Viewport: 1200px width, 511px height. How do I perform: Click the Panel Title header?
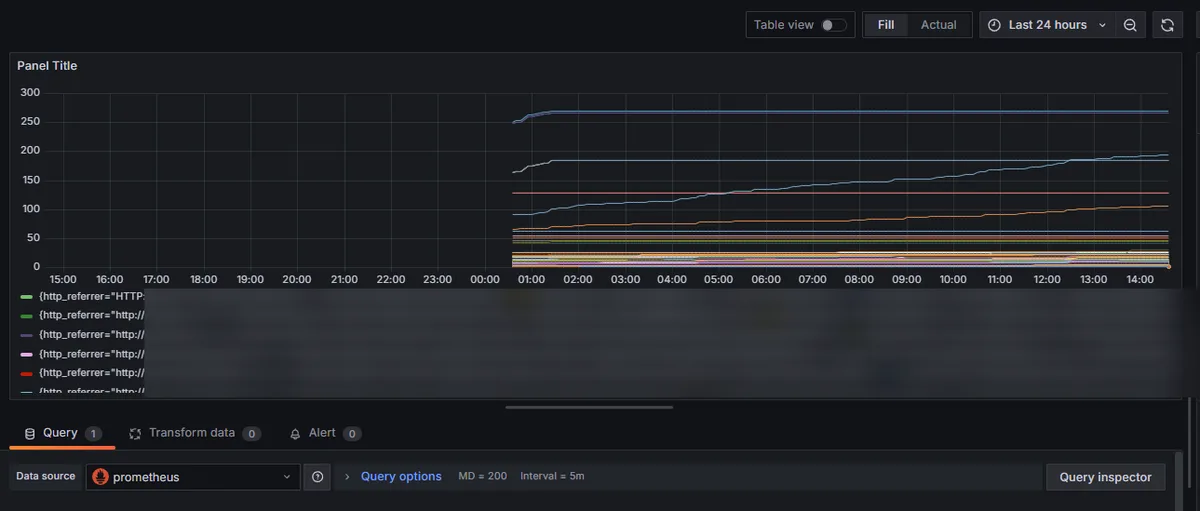click(x=47, y=66)
